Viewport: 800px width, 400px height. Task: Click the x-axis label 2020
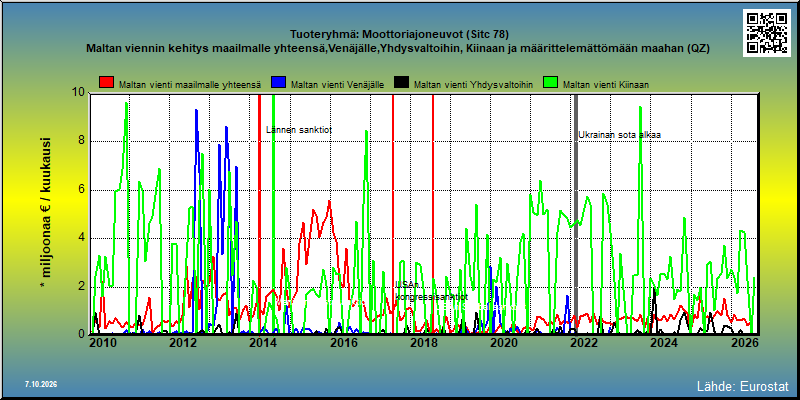[503, 343]
